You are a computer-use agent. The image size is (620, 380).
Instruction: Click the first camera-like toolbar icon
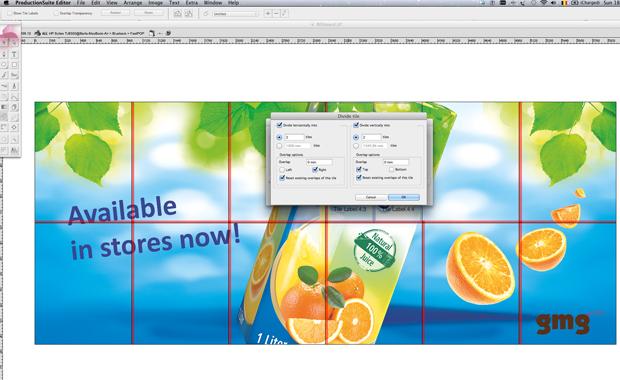[x=178, y=13]
